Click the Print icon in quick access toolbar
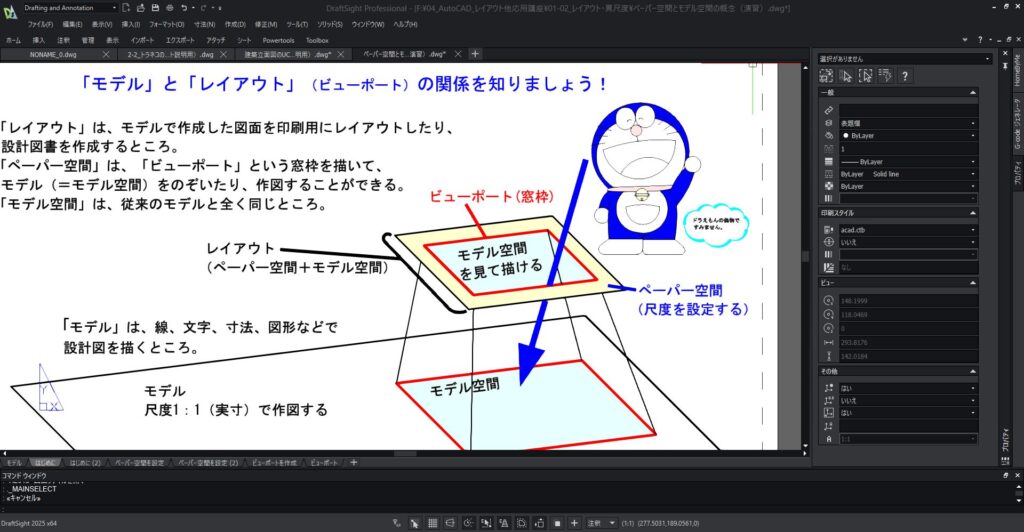This screenshot has width=1024, height=532. [170, 8]
